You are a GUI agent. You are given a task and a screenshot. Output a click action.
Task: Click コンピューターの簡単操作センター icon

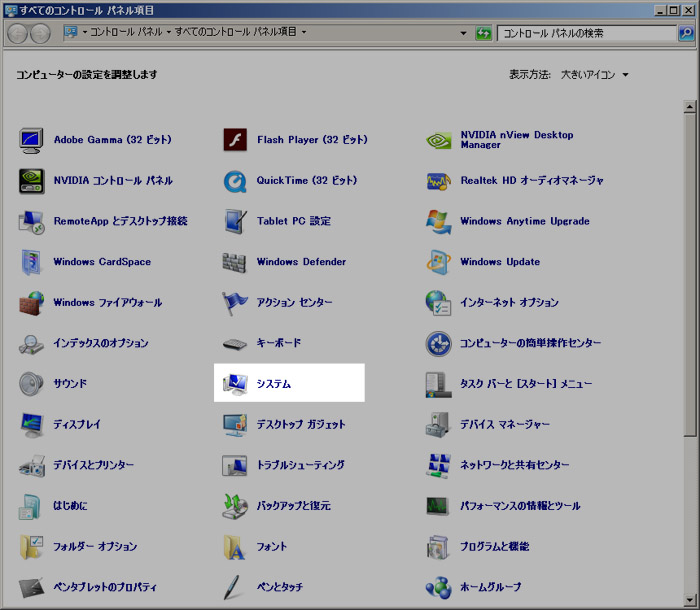pos(438,344)
